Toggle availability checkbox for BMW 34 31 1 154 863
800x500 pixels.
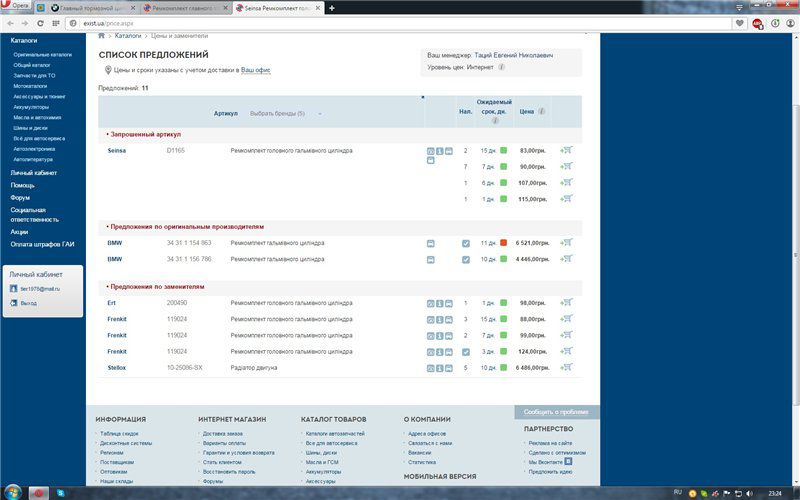coord(465,243)
